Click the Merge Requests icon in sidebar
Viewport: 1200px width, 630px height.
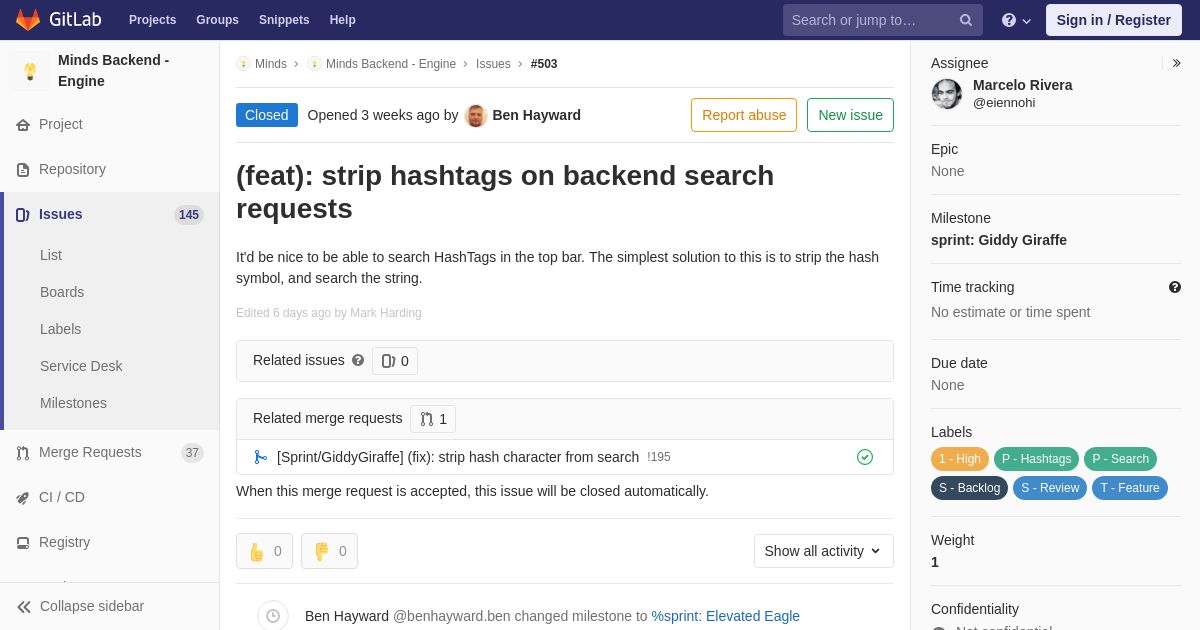[23, 453]
